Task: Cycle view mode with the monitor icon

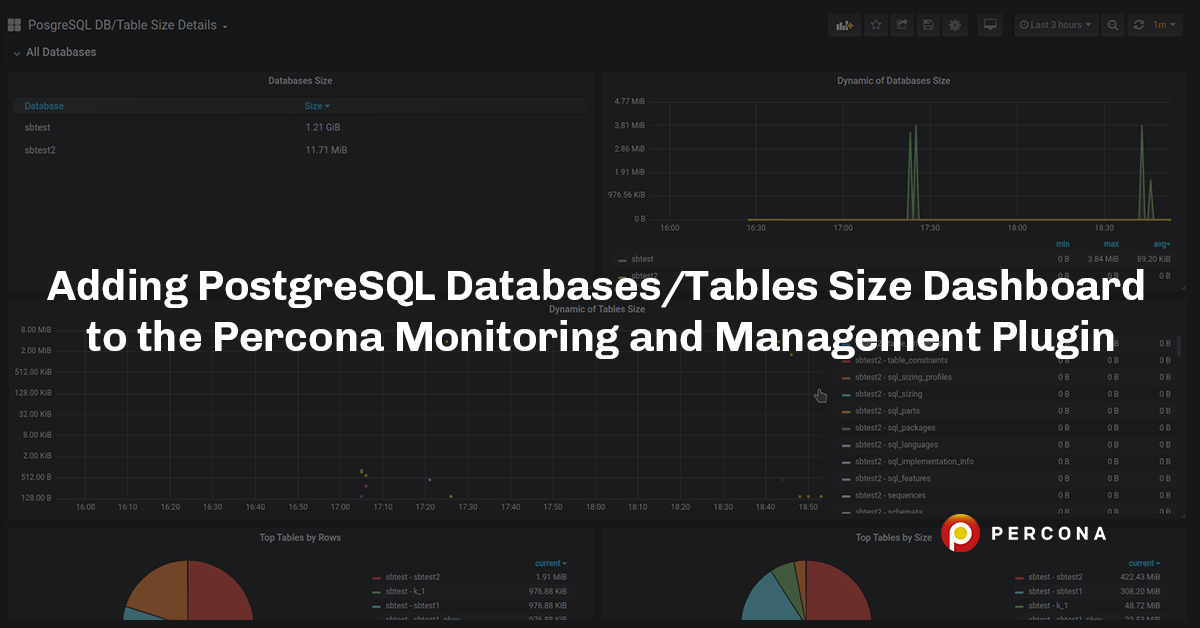Action: tap(990, 25)
